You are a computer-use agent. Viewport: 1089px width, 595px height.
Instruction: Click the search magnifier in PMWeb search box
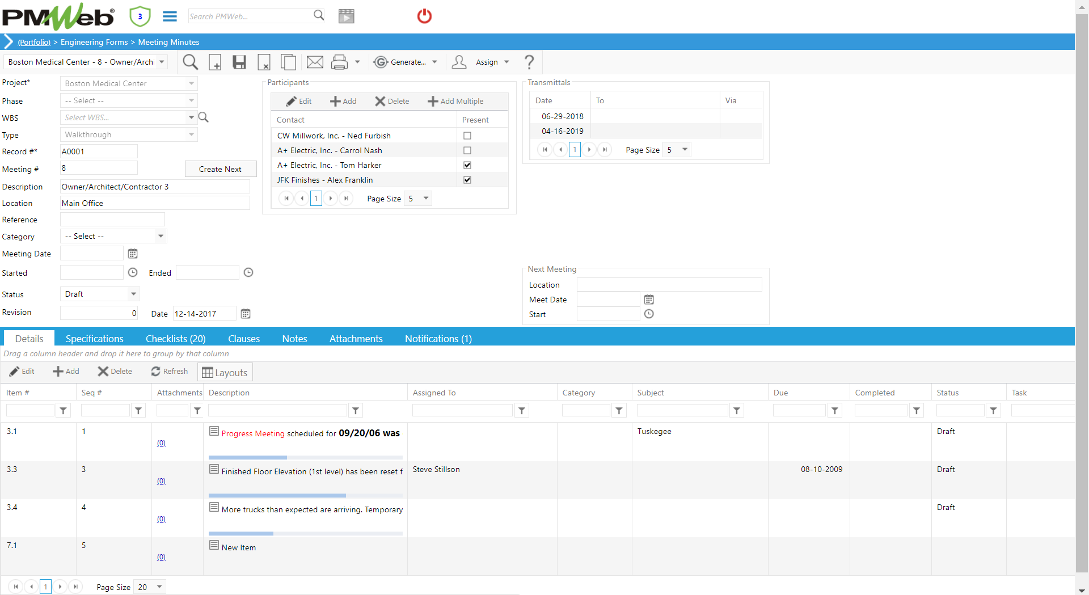pos(319,15)
